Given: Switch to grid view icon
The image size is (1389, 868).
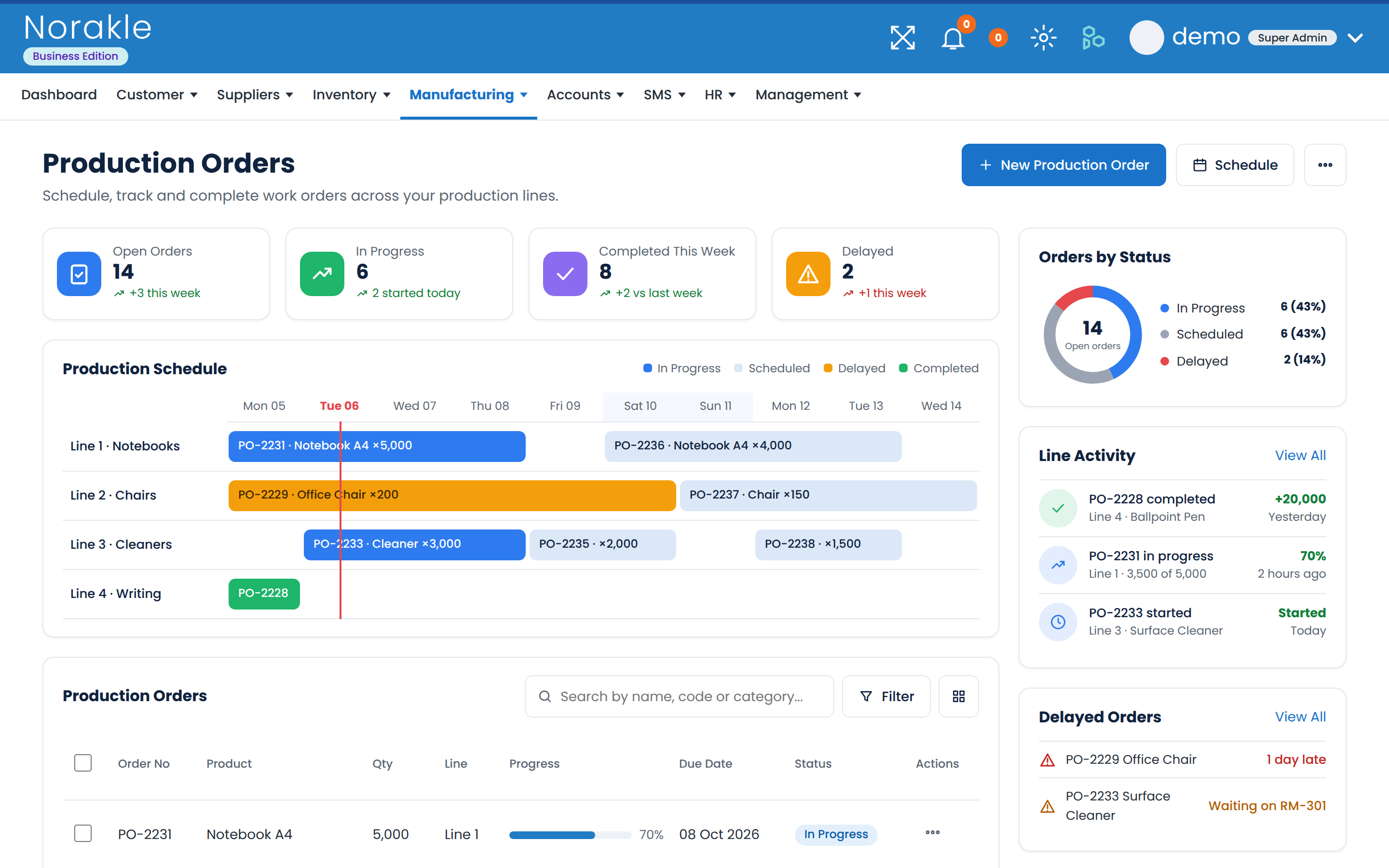Looking at the screenshot, I should (958, 696).
